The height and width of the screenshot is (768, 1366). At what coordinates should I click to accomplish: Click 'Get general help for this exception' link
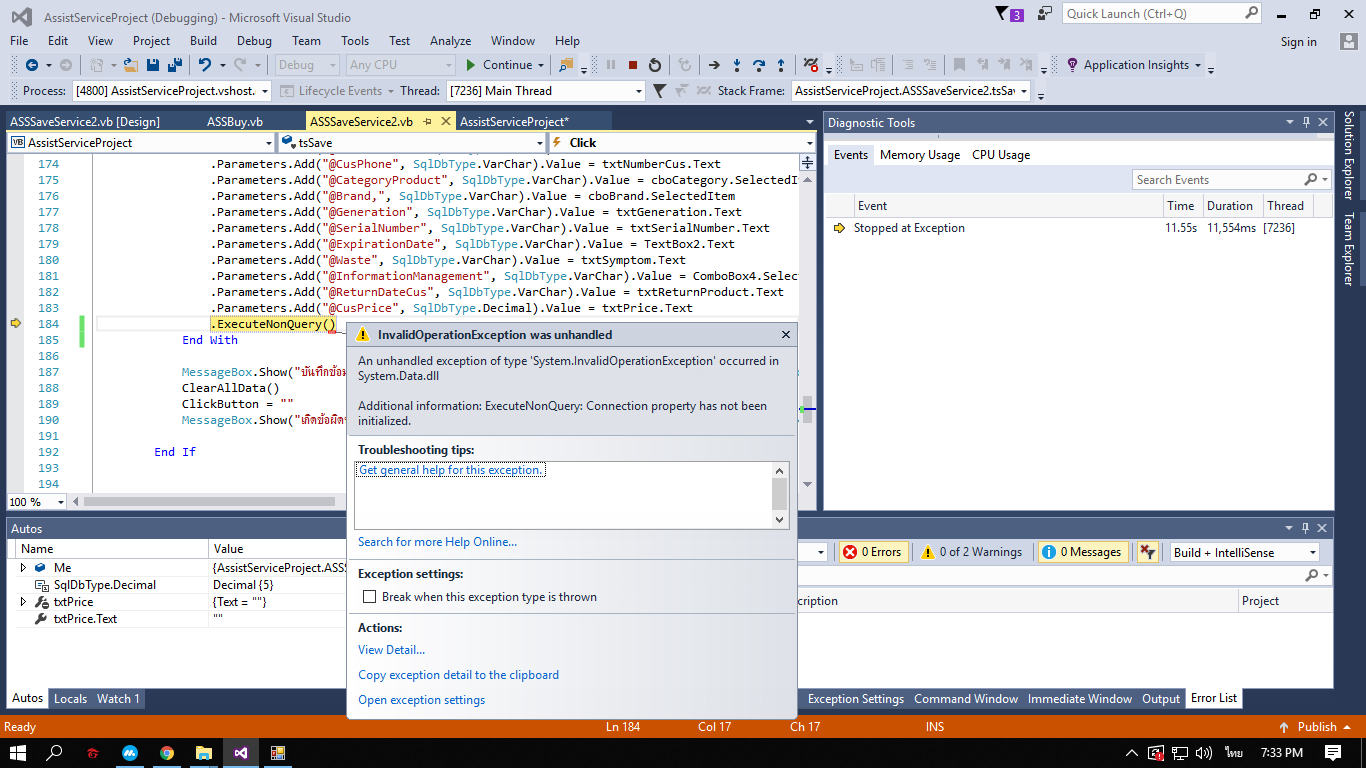pyautogui.click(x=451, y=470)
